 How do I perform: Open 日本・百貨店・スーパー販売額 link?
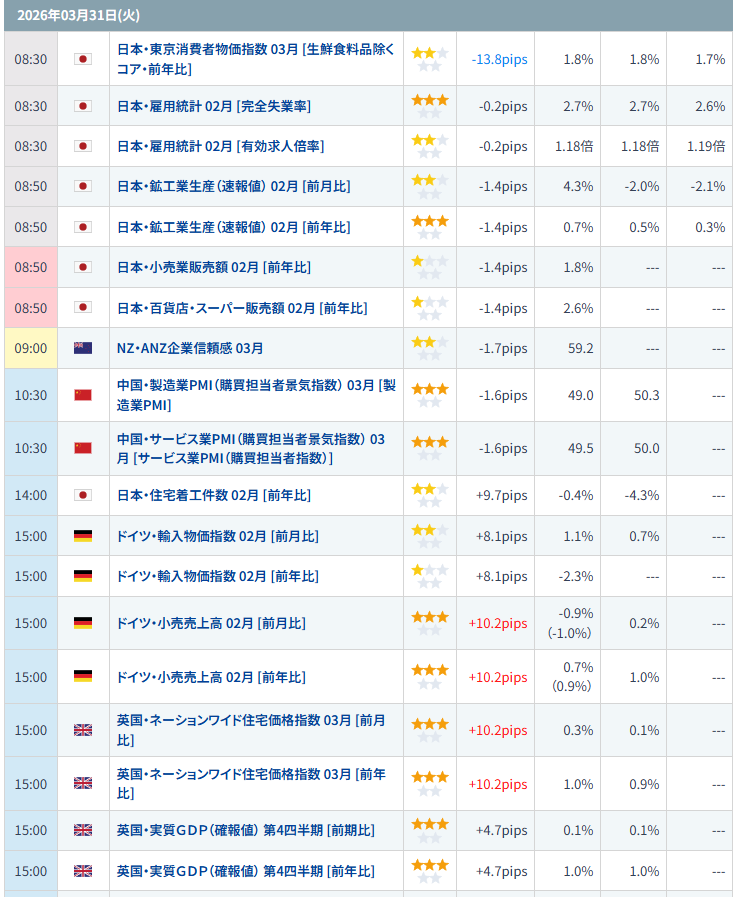click(x=242, y=308)
